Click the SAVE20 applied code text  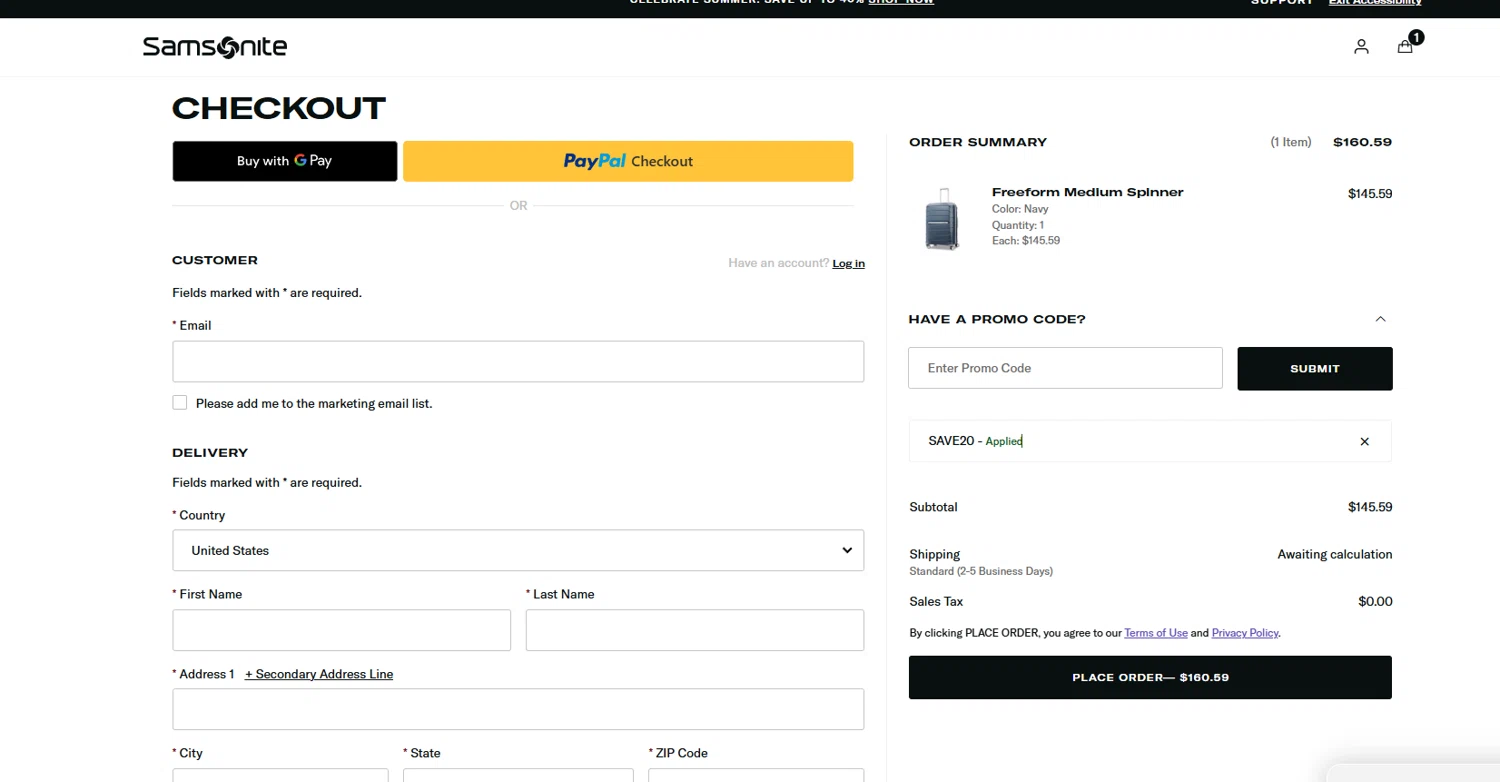[x=975, y=441]
